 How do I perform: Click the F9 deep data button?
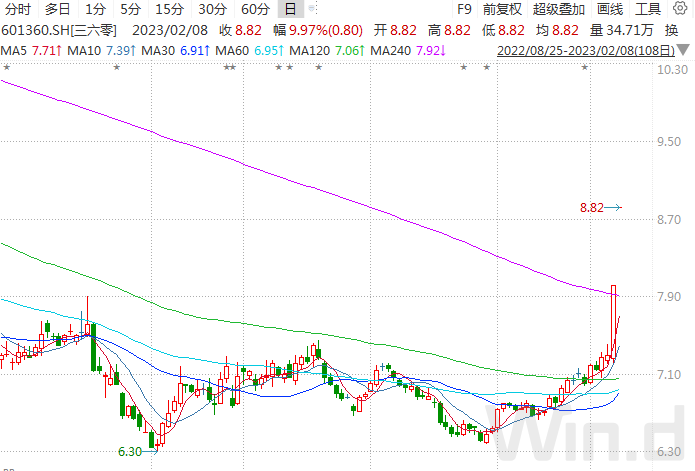tap(464, 8)
